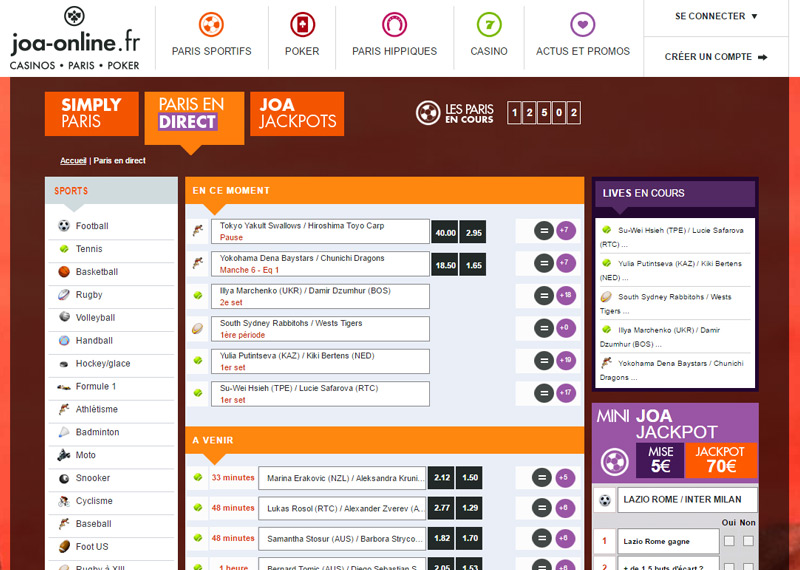Viewport: 800px width, 570px height.
Task: Select odds 1.65 for Chunichi Dragons
Action: point(473,265)
